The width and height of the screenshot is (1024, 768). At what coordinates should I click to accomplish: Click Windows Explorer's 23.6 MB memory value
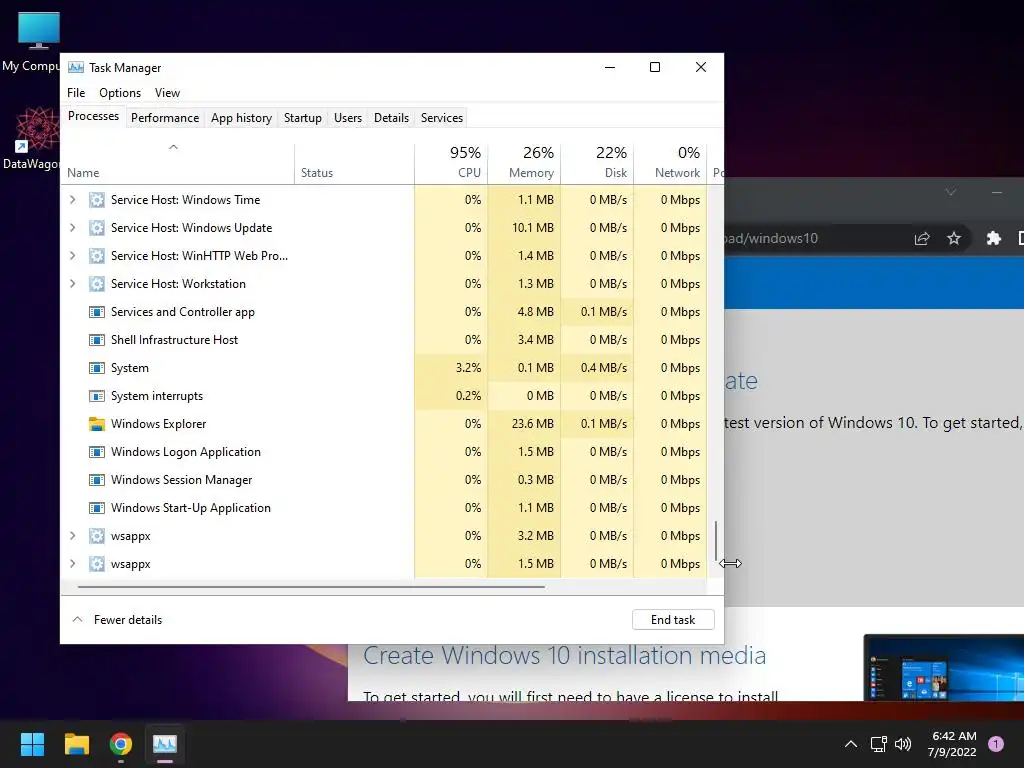(x=532, y=424)
